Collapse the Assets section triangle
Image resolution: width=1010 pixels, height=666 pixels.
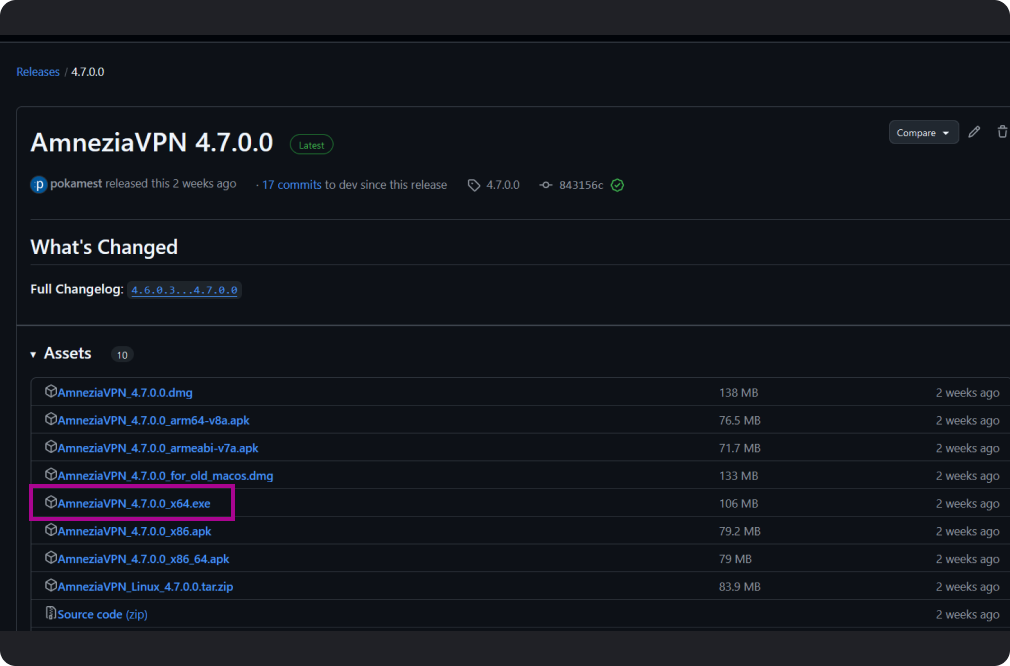coord(34,354)
